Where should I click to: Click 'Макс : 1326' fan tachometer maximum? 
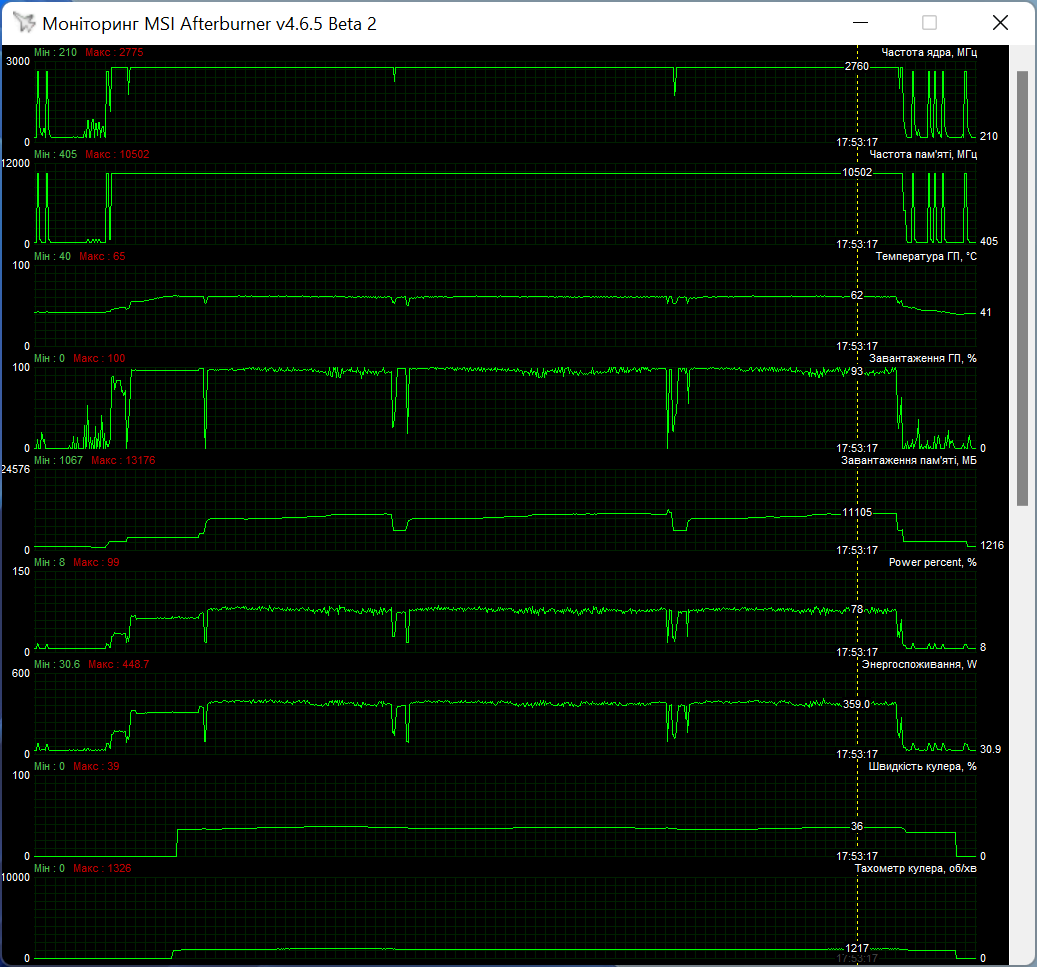(102, 868)
